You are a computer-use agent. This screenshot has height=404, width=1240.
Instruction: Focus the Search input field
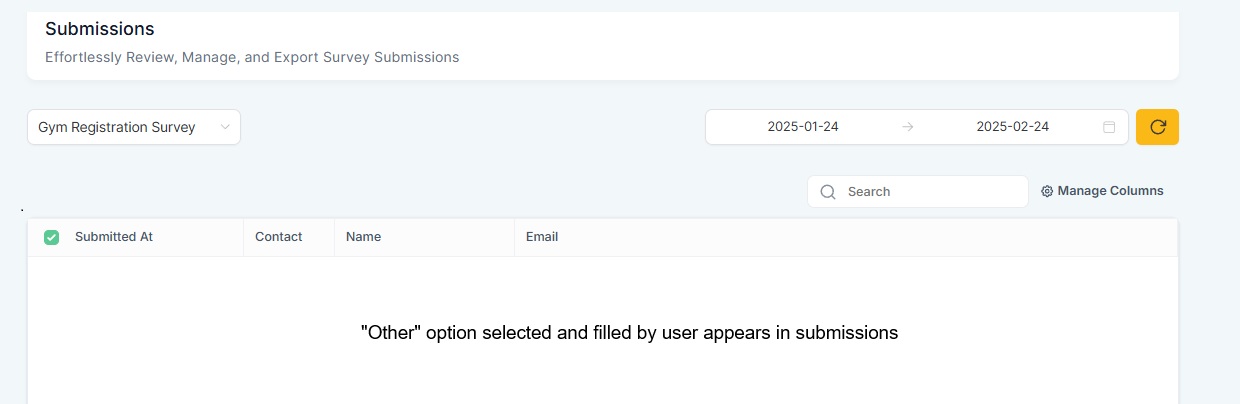[918, 191]
